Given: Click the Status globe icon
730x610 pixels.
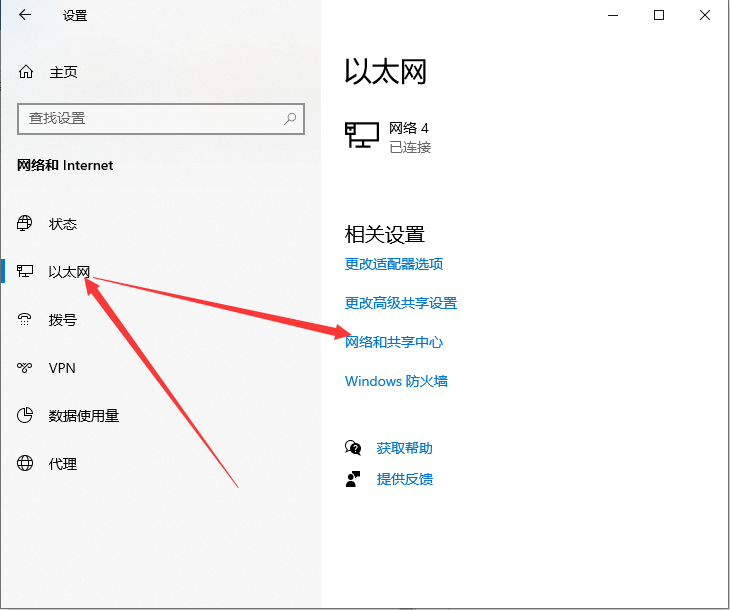Looking at the screenshot, I should [26, 224].
